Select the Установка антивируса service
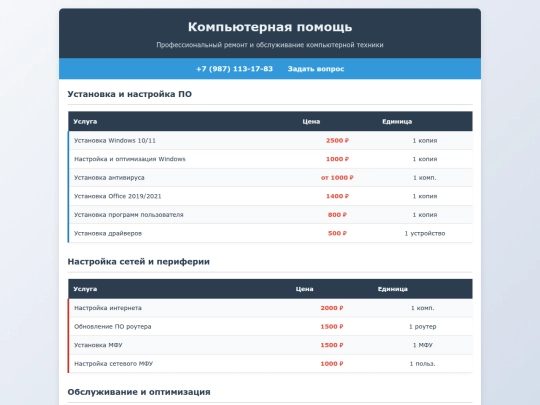This screenshot has height=405, width=540. [109, 178]
